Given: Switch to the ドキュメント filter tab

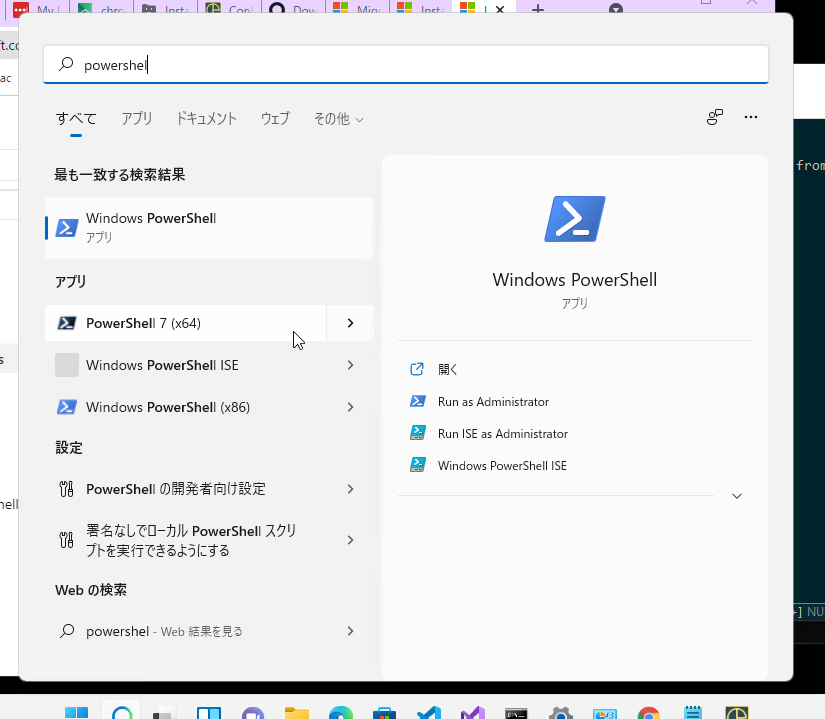Looking at the screenshot, I should 206,118.
